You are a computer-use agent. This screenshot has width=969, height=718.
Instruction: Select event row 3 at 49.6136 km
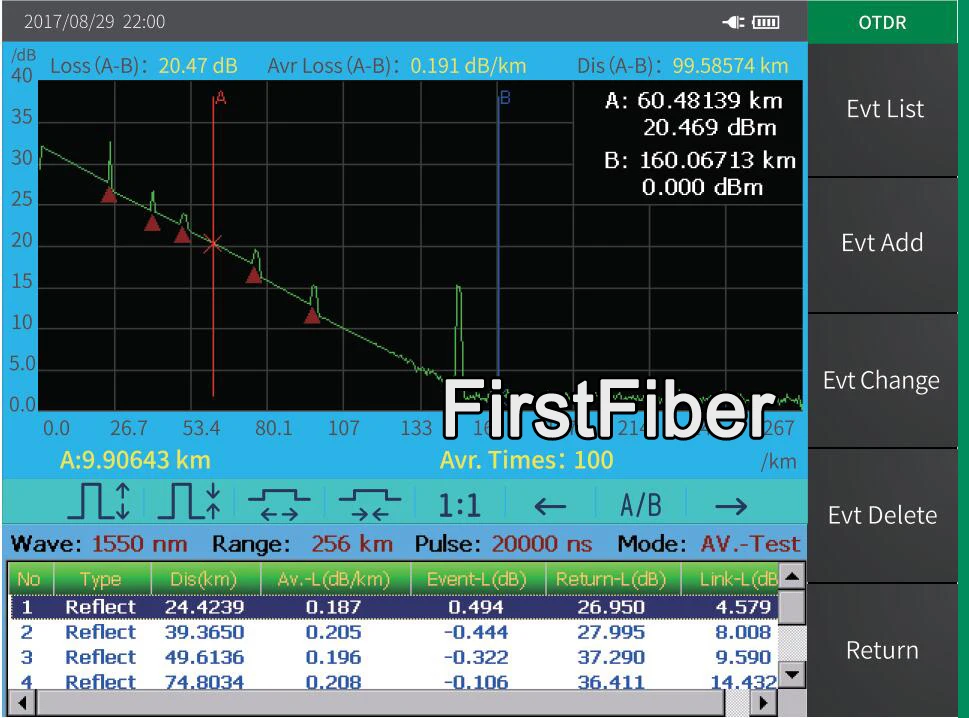click(394, 657)
